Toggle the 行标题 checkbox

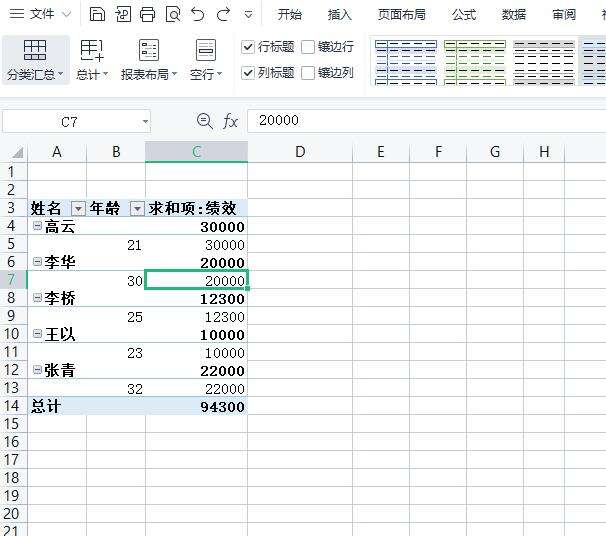(249, 47)
